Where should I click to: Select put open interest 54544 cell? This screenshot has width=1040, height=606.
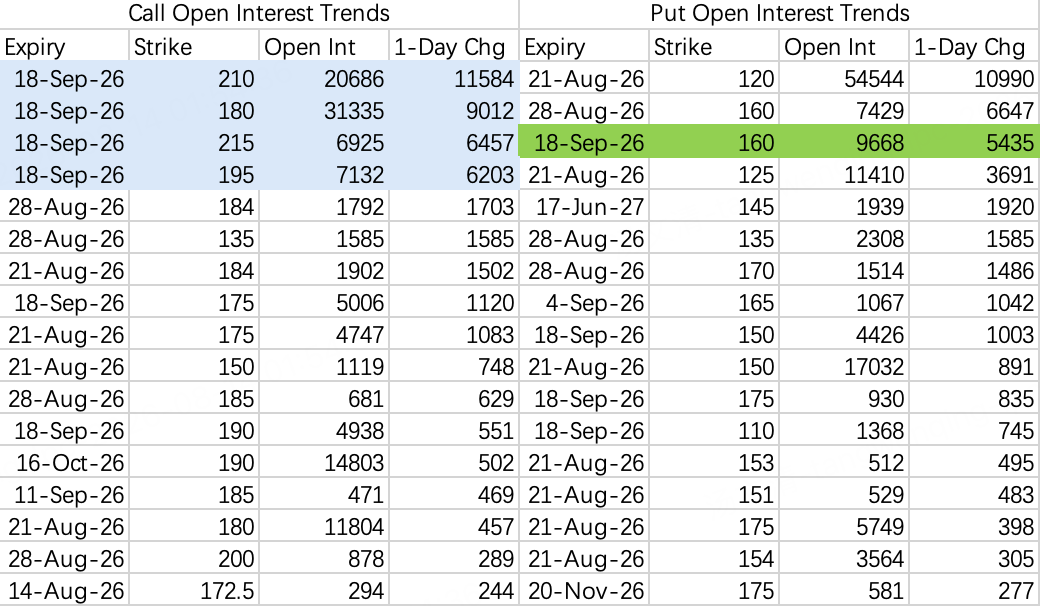click(x=844, y=78)
